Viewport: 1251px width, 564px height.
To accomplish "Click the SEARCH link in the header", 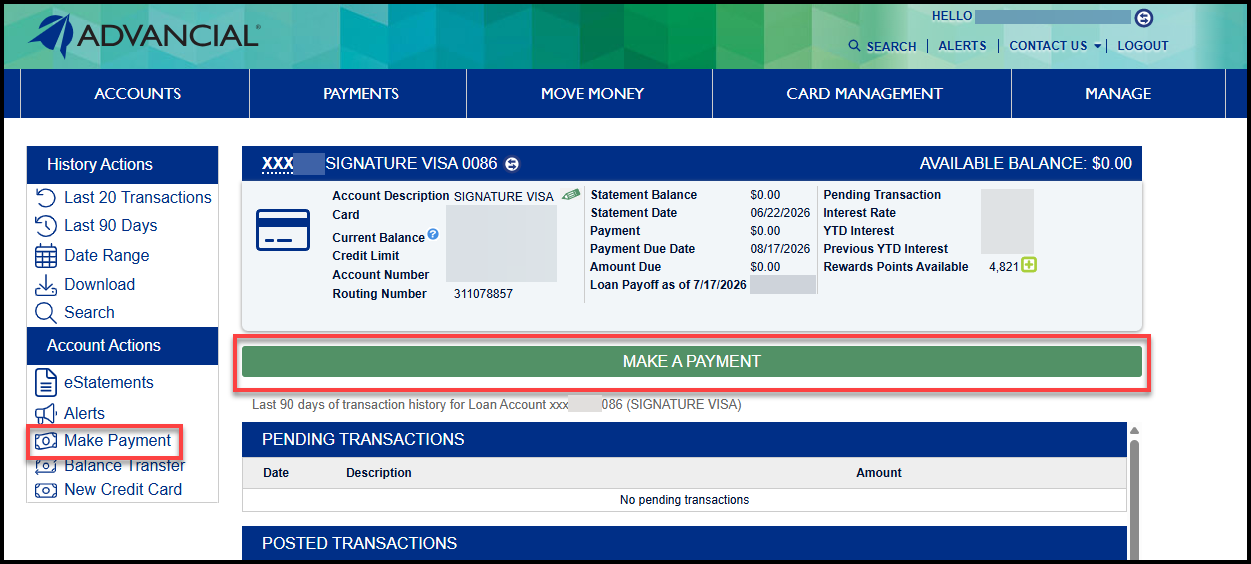I will coord(892,46).
